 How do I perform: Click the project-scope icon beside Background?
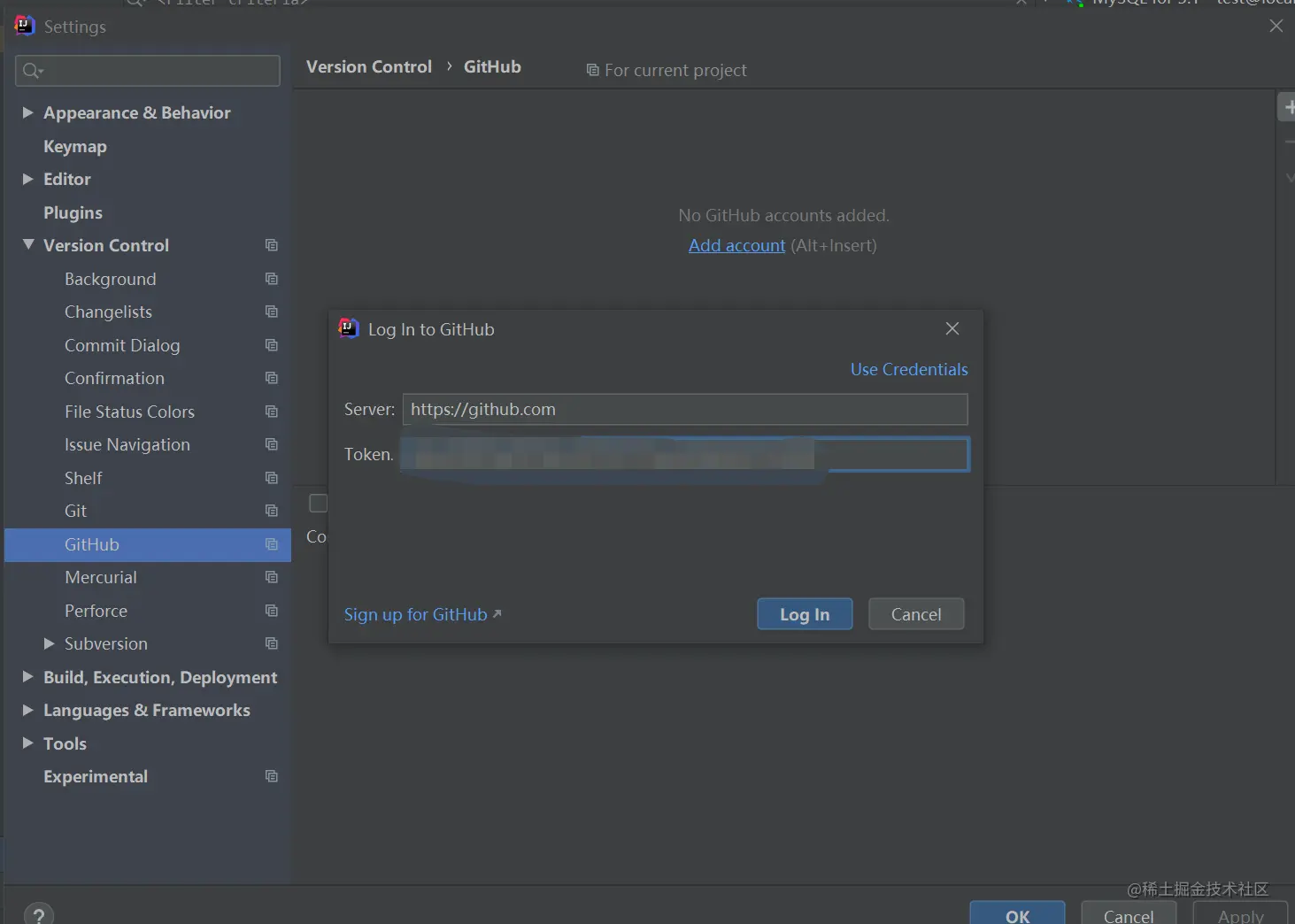272,279
